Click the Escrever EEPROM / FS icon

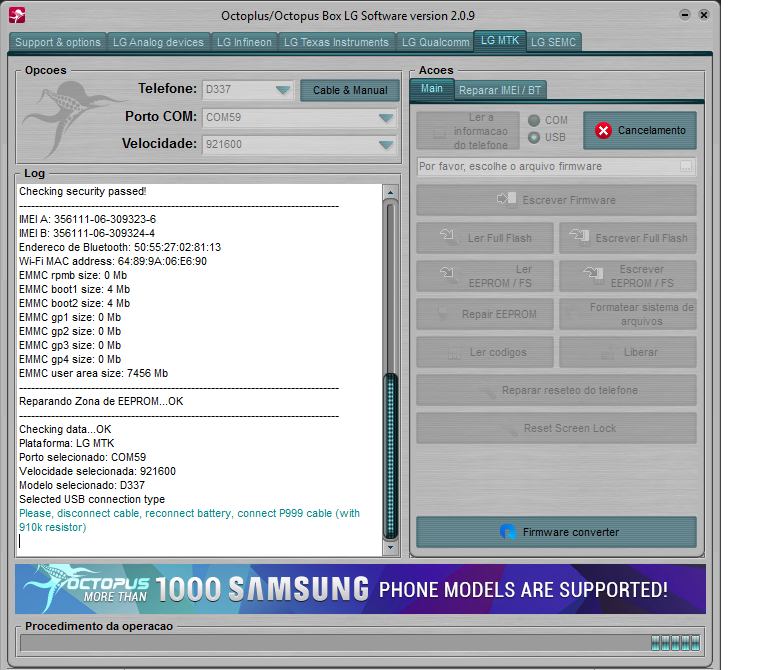pyautogui.click(x=594, y=275)
